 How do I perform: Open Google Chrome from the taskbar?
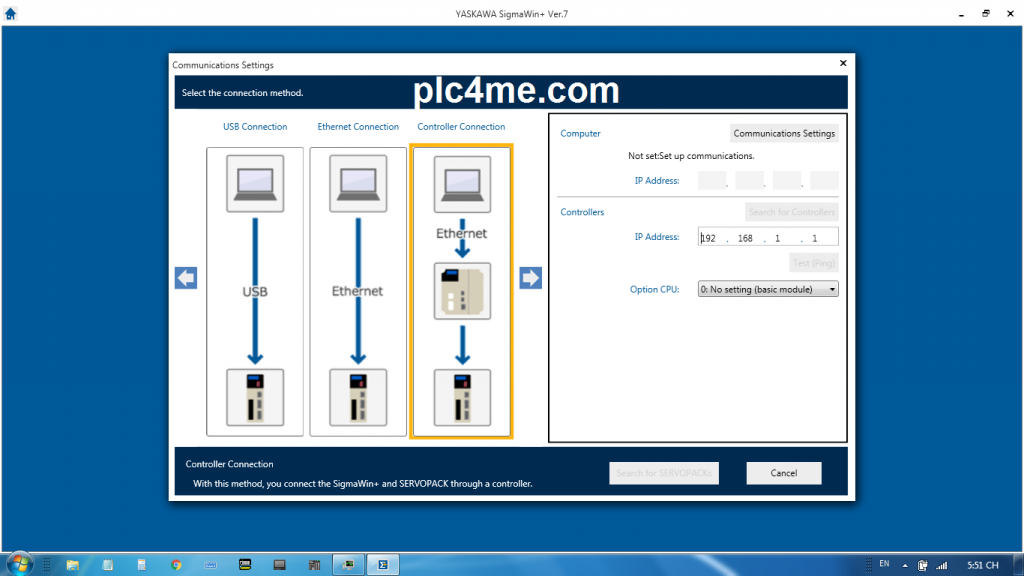176,565
